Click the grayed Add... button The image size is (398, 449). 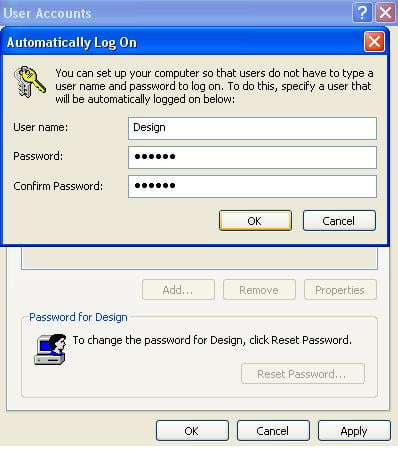pos(178,290)
